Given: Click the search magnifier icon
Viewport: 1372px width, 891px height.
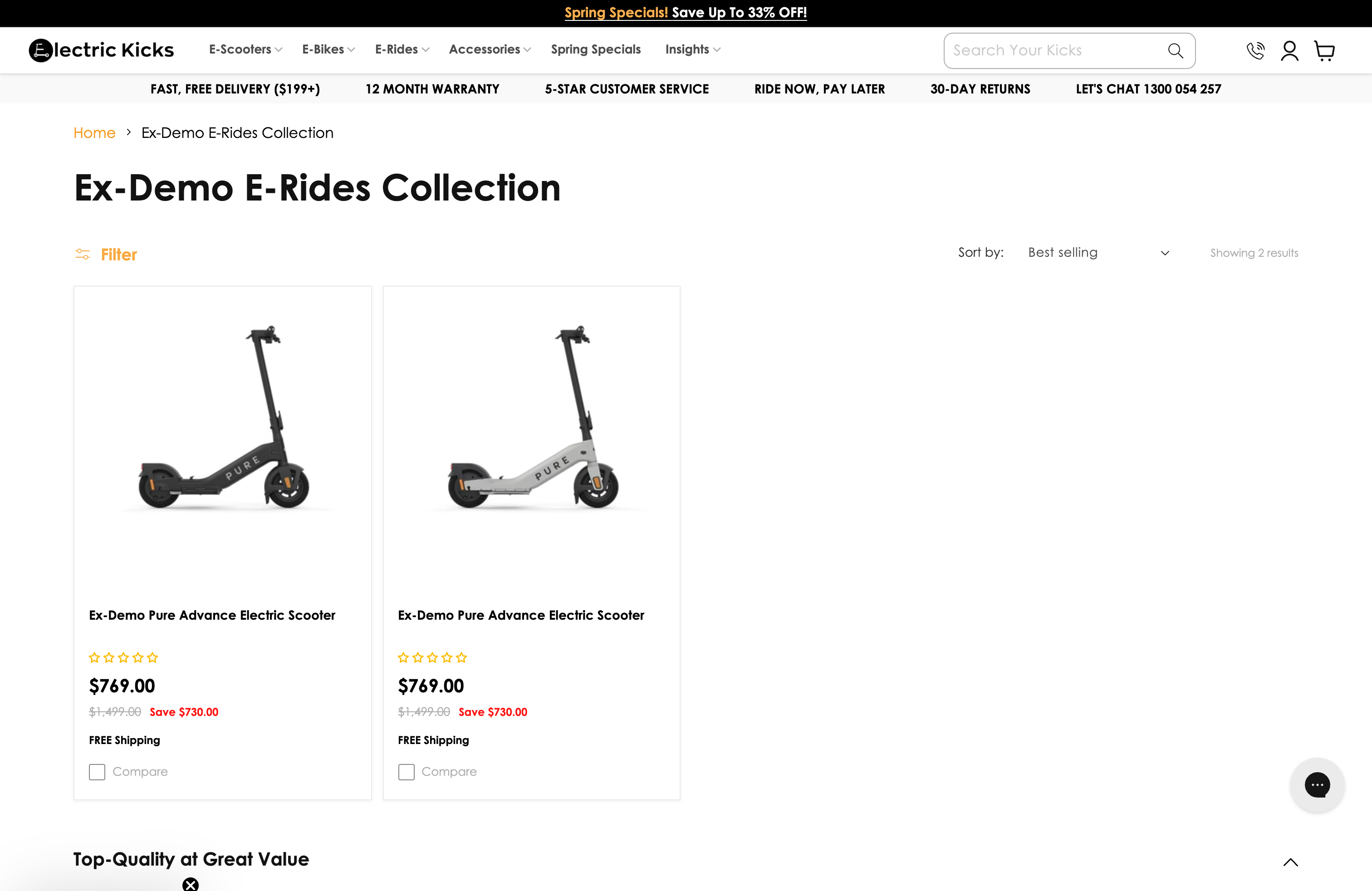Looking at the screenshot, I should (x=1175, y=51).
